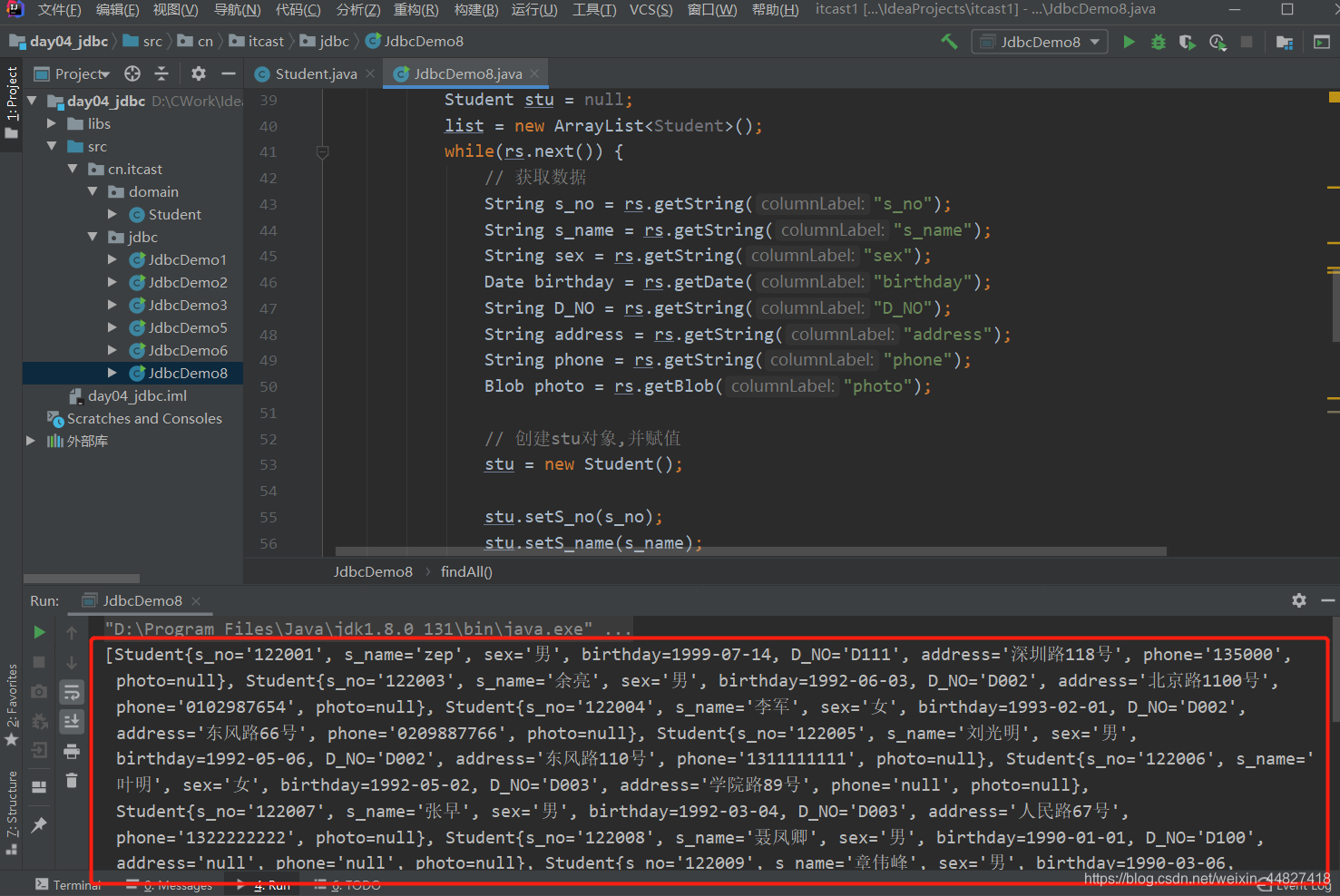Screen dimensions: 1340x896
Task: Expand the JdbcDemo1 class node
Action: pos(112,259)
